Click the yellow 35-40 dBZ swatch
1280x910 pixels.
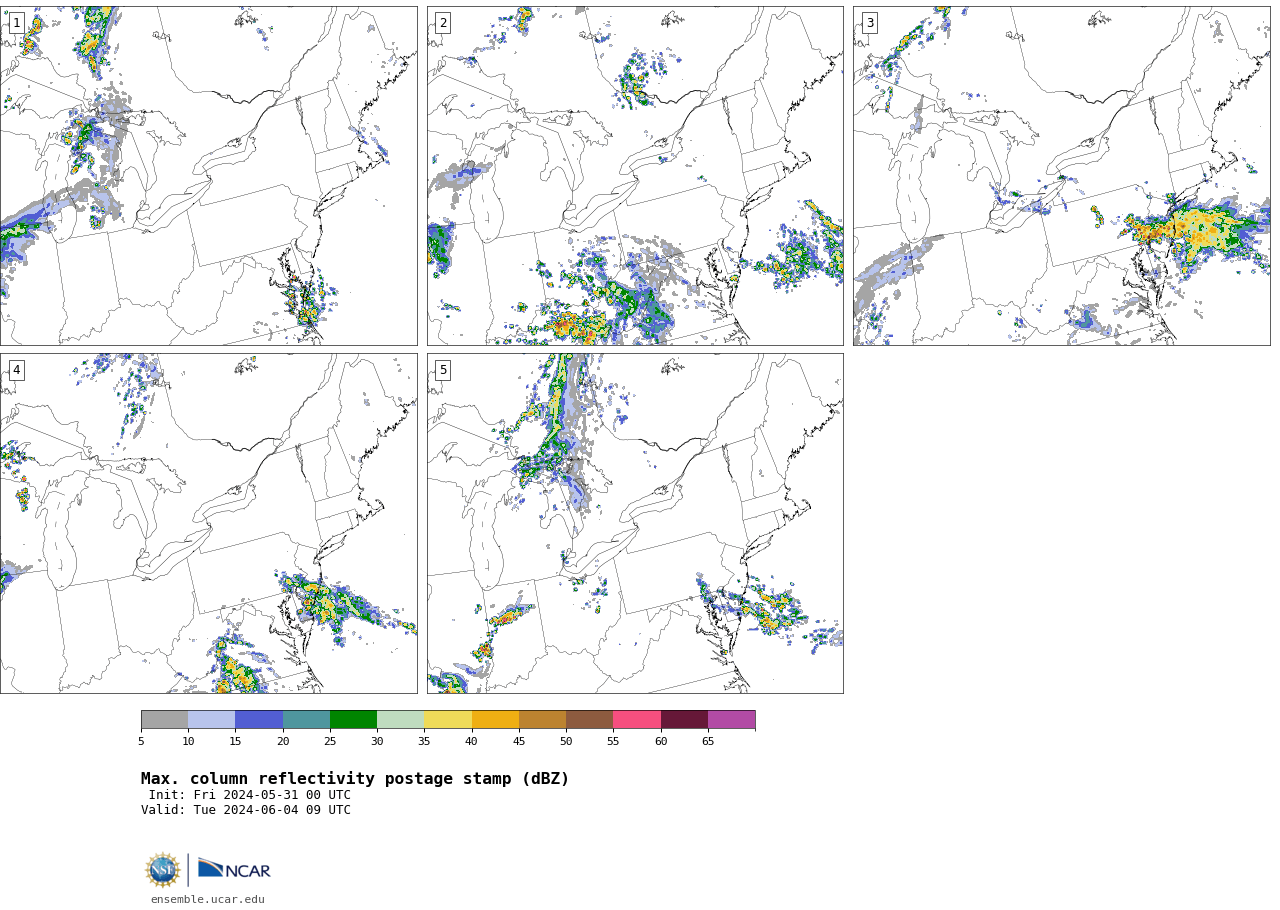pyautogui.click(x=448, y=720)
